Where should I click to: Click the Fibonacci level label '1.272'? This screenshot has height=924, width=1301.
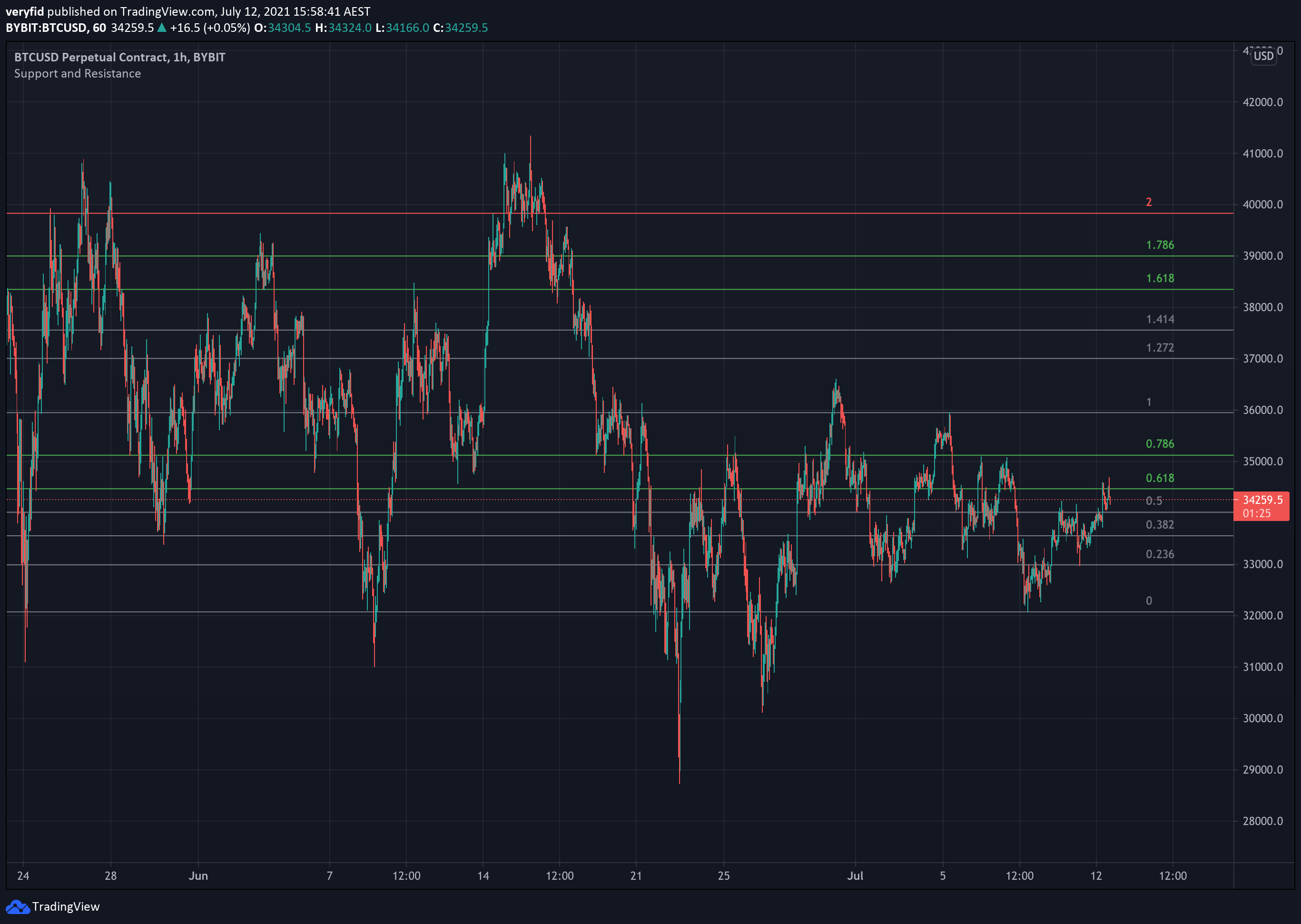1160,348
